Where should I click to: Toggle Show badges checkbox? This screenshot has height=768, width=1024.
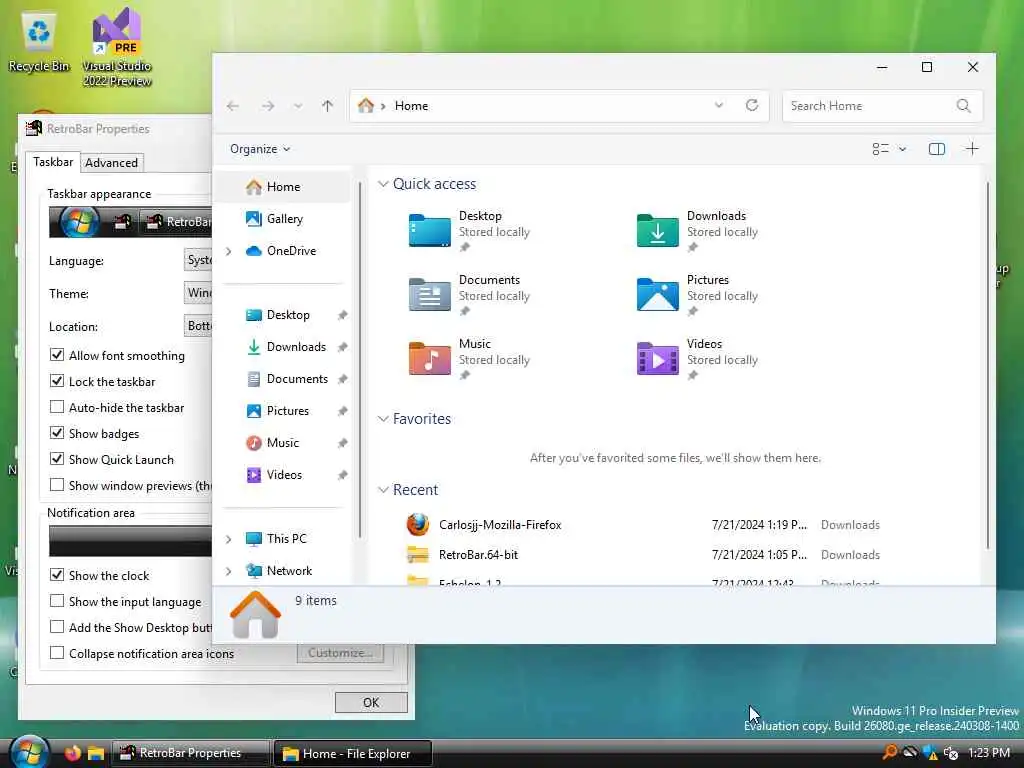point(57,433)
